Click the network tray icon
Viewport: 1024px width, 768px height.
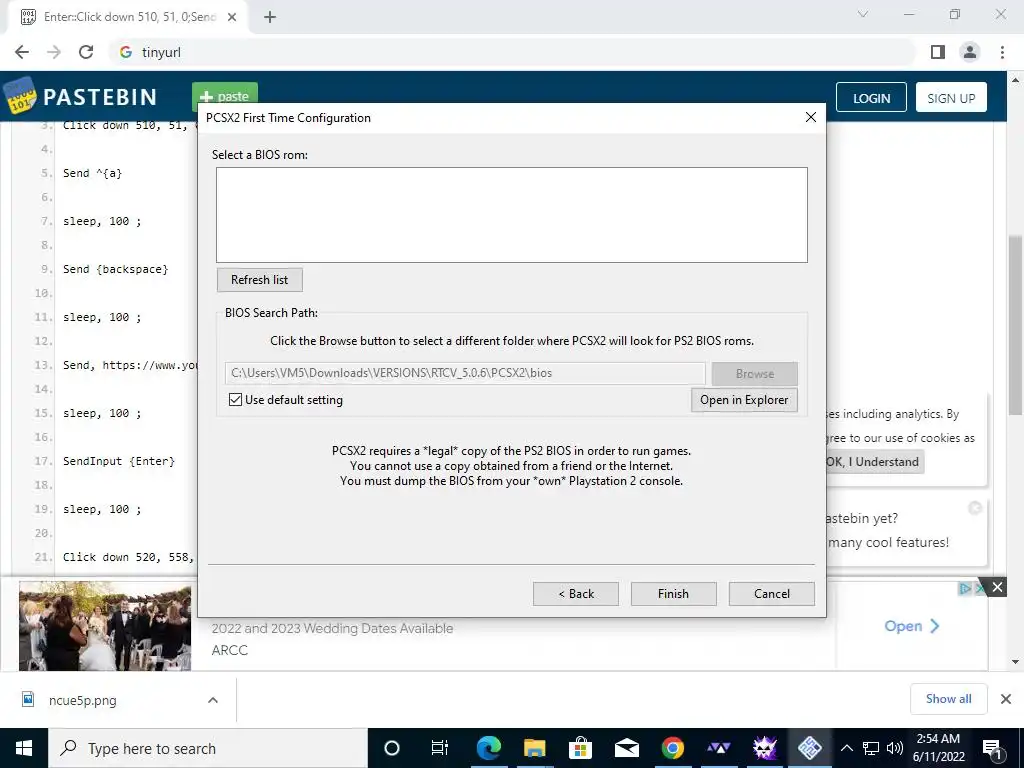coord(871,748)
